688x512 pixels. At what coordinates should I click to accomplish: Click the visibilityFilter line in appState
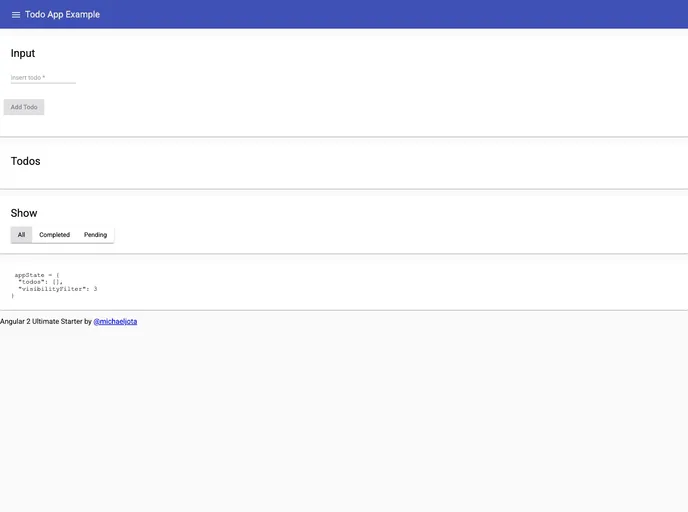[x=57, y=289]
